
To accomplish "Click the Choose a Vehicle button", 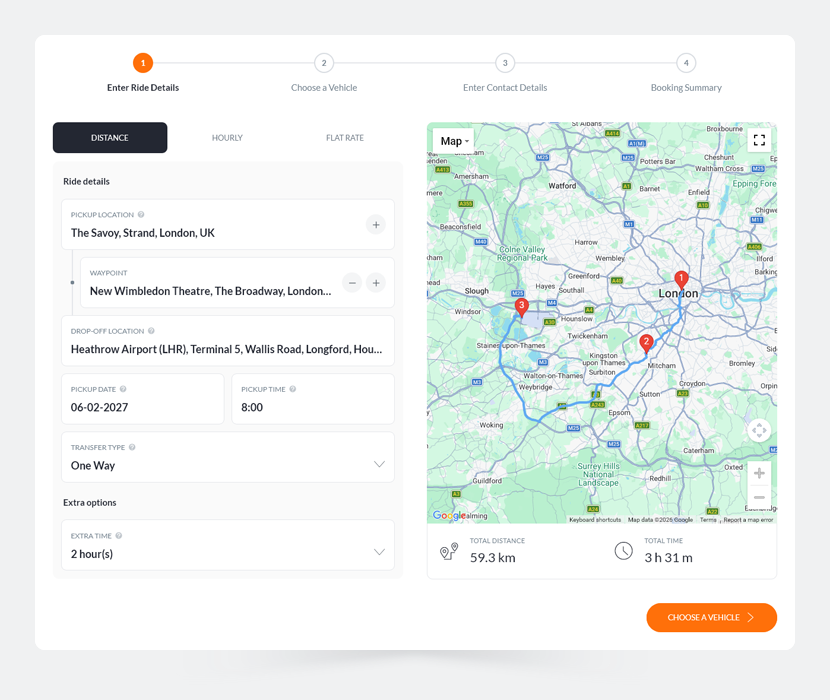I will click(x=711, y=617).
